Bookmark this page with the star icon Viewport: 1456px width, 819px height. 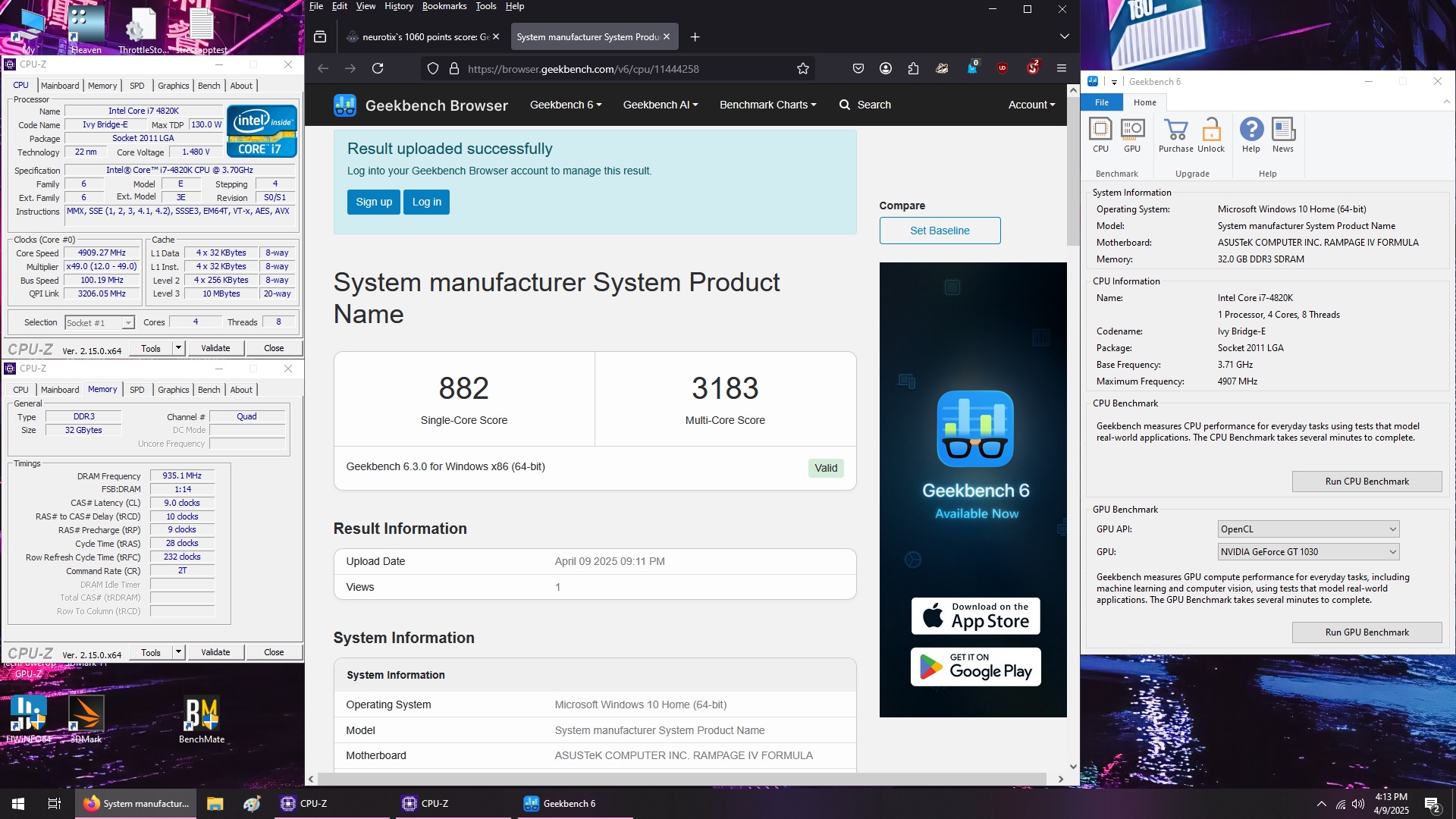pyautogui.click(x=803, y=68)
